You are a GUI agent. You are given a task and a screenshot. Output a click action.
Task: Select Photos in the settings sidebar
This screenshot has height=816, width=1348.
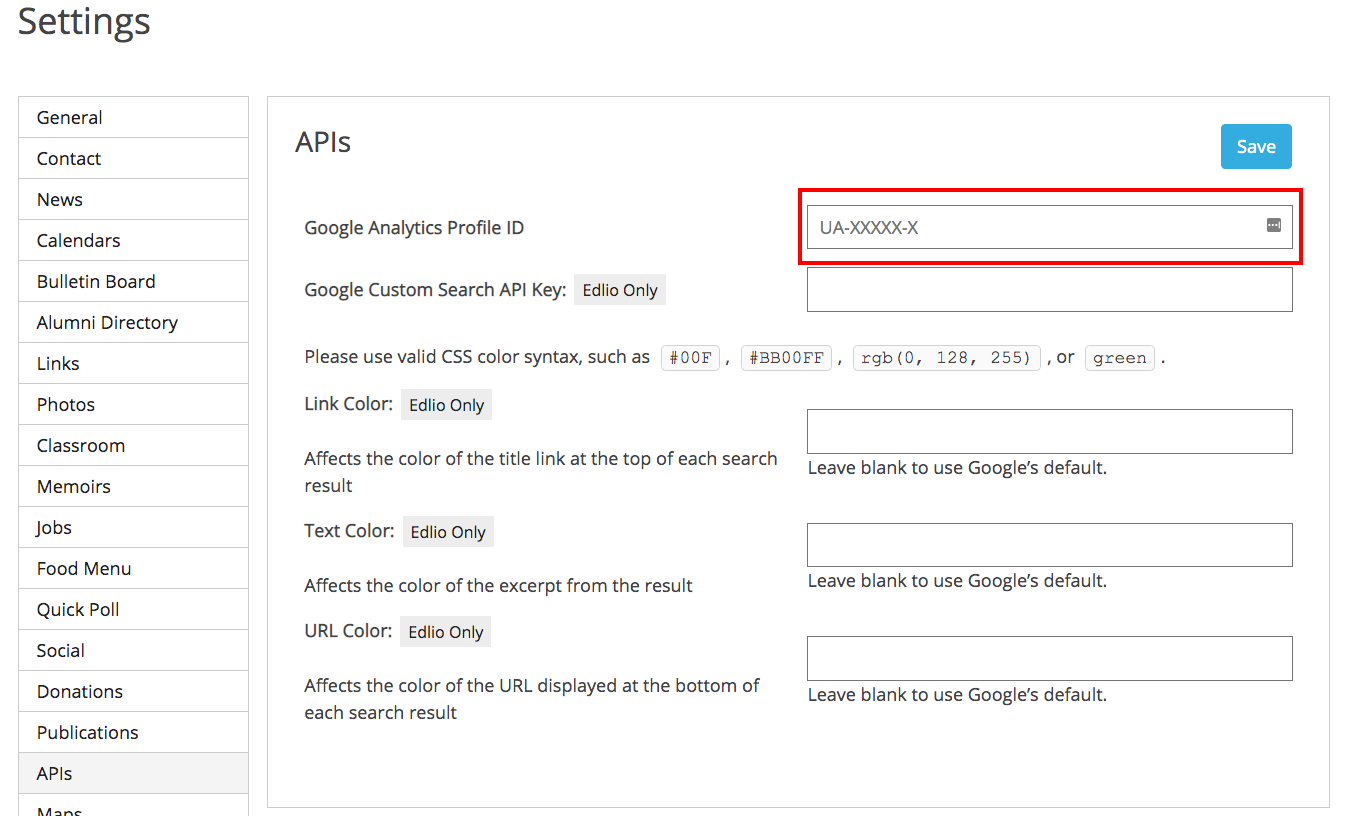133,405
